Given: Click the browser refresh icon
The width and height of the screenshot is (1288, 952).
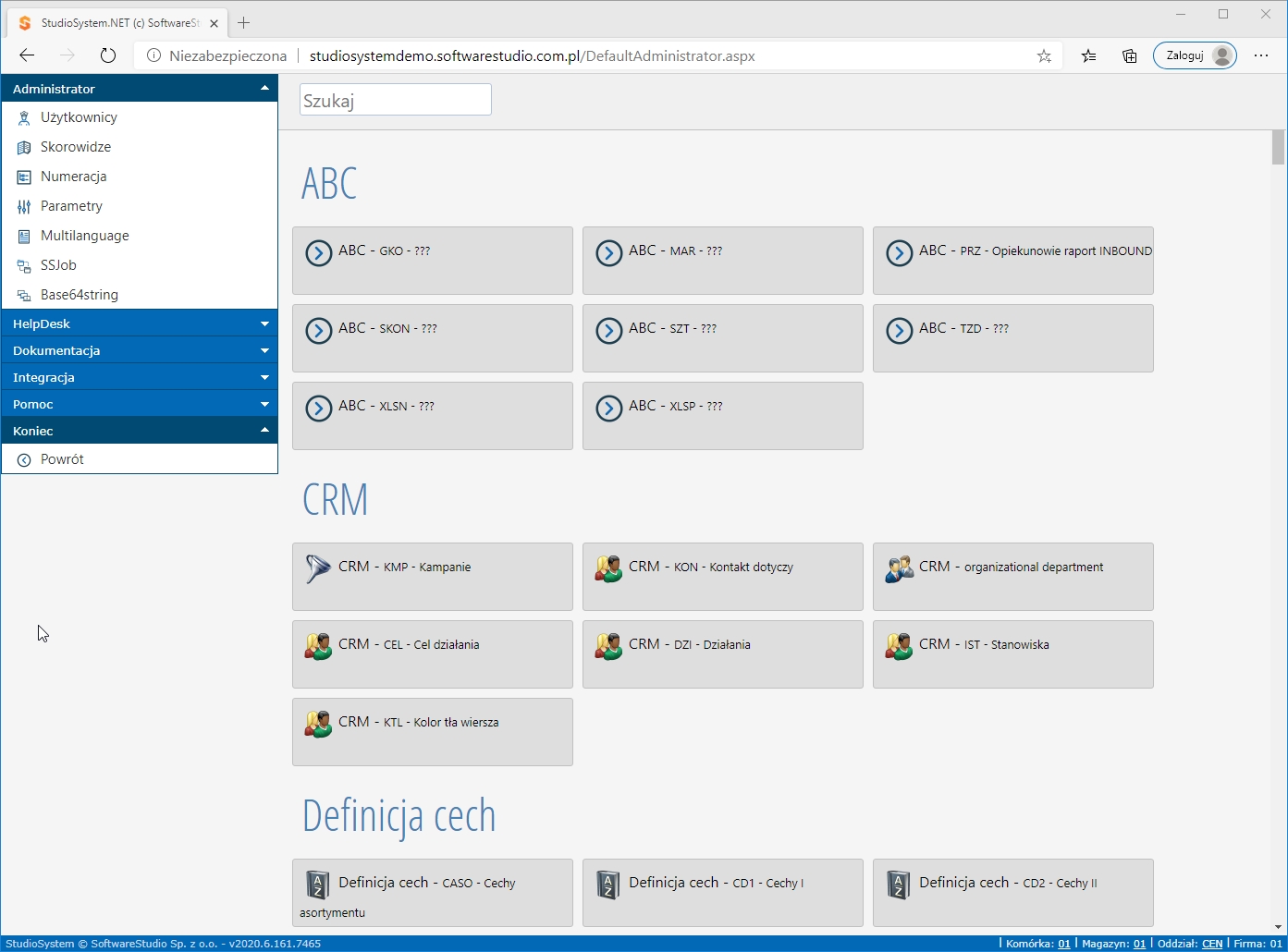Looking at the screenshot, I should point(108,55).
